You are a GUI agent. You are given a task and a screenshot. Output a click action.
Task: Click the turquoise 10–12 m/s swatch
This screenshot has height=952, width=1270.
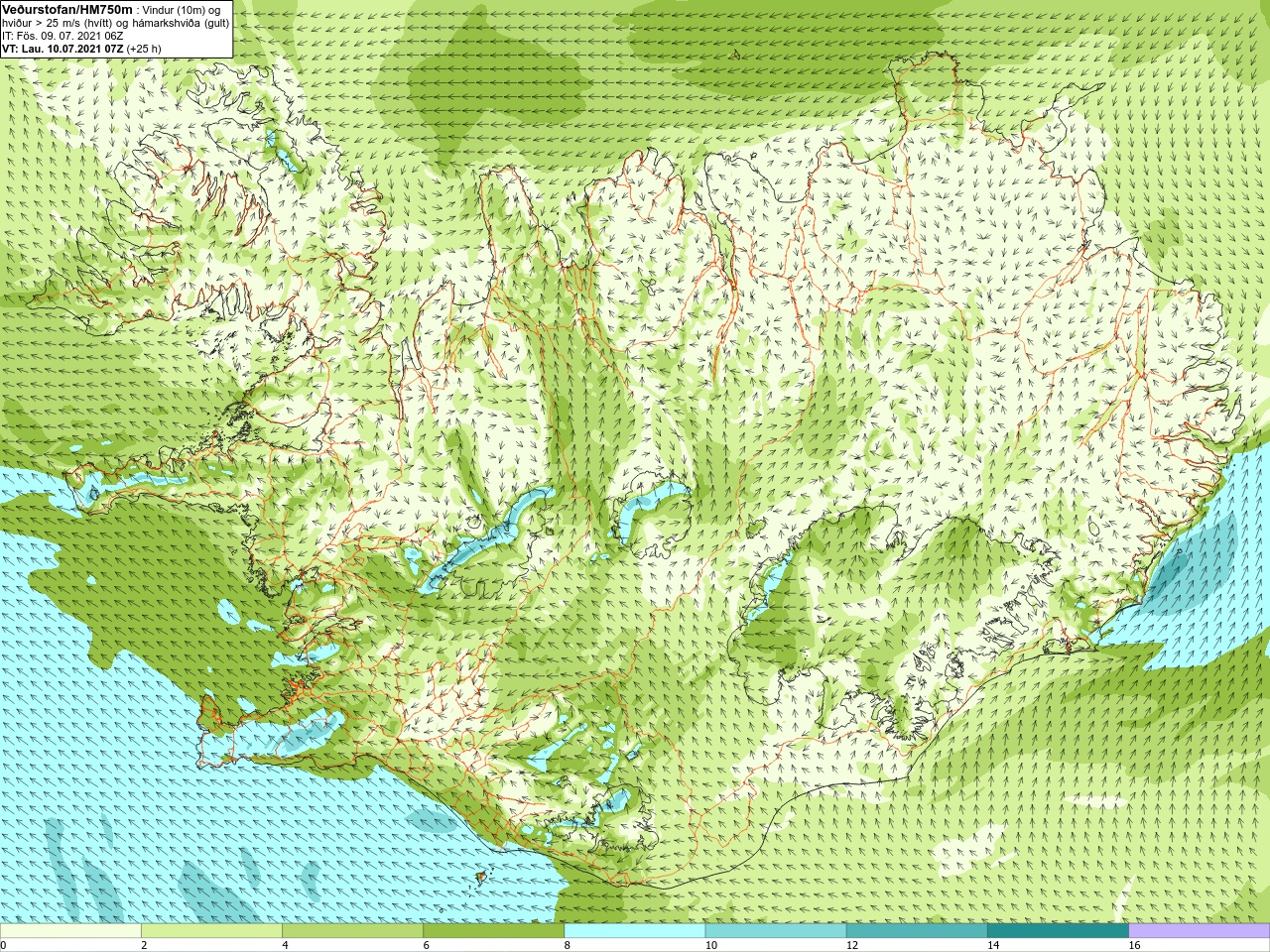[x=775, y=931]
